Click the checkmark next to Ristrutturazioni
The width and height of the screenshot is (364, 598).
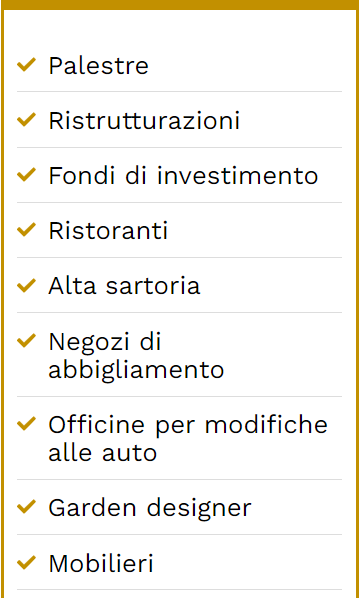(x=26, y=120)
